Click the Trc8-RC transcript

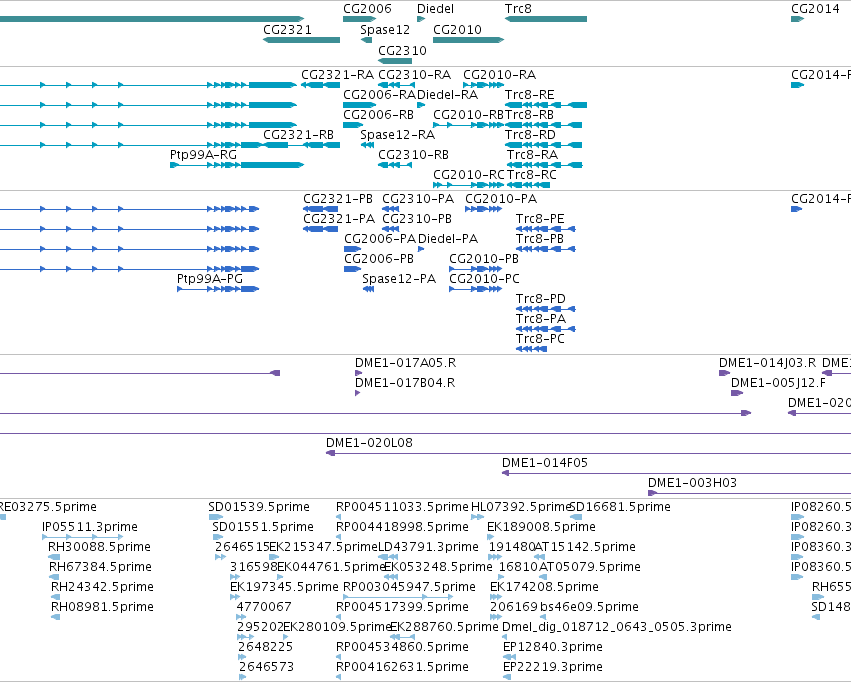tap(528, 185)
